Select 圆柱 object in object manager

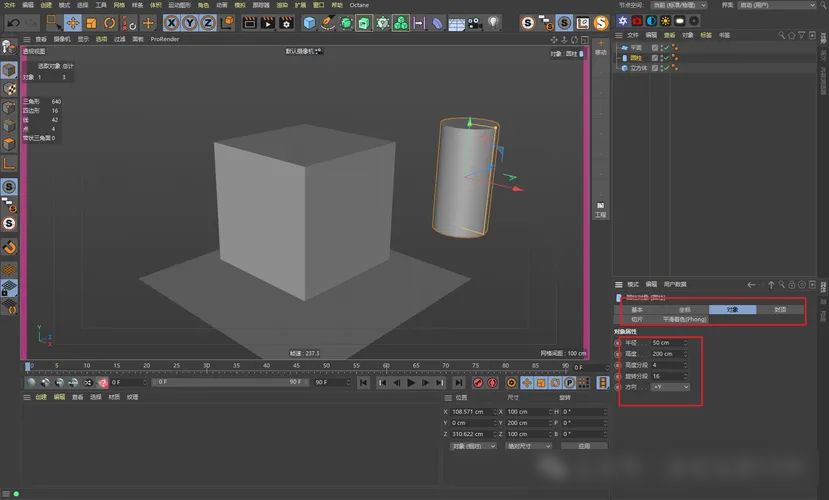[635, 58]
